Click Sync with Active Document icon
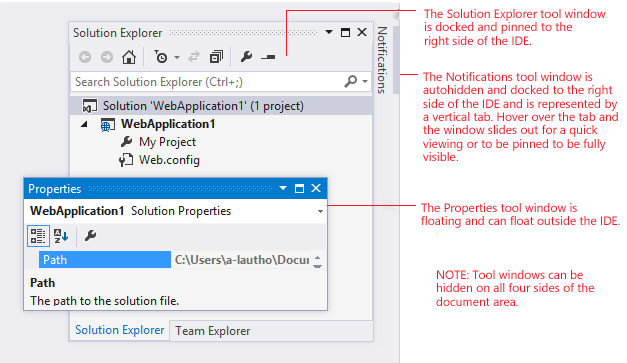This screenshot has height=363, width=627. 194,57
